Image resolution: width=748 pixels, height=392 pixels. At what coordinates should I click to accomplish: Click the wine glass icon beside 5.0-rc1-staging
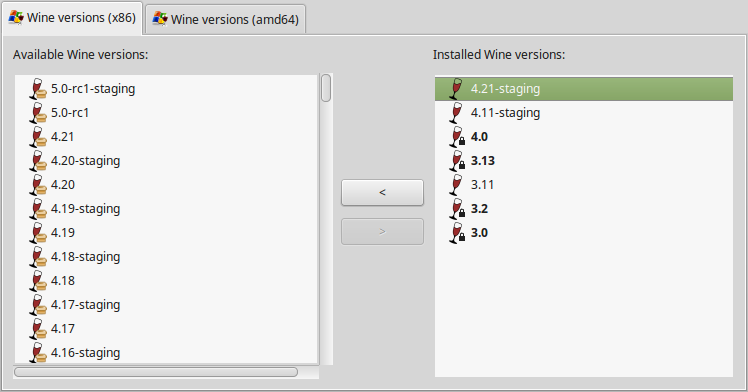pos(38,89)
